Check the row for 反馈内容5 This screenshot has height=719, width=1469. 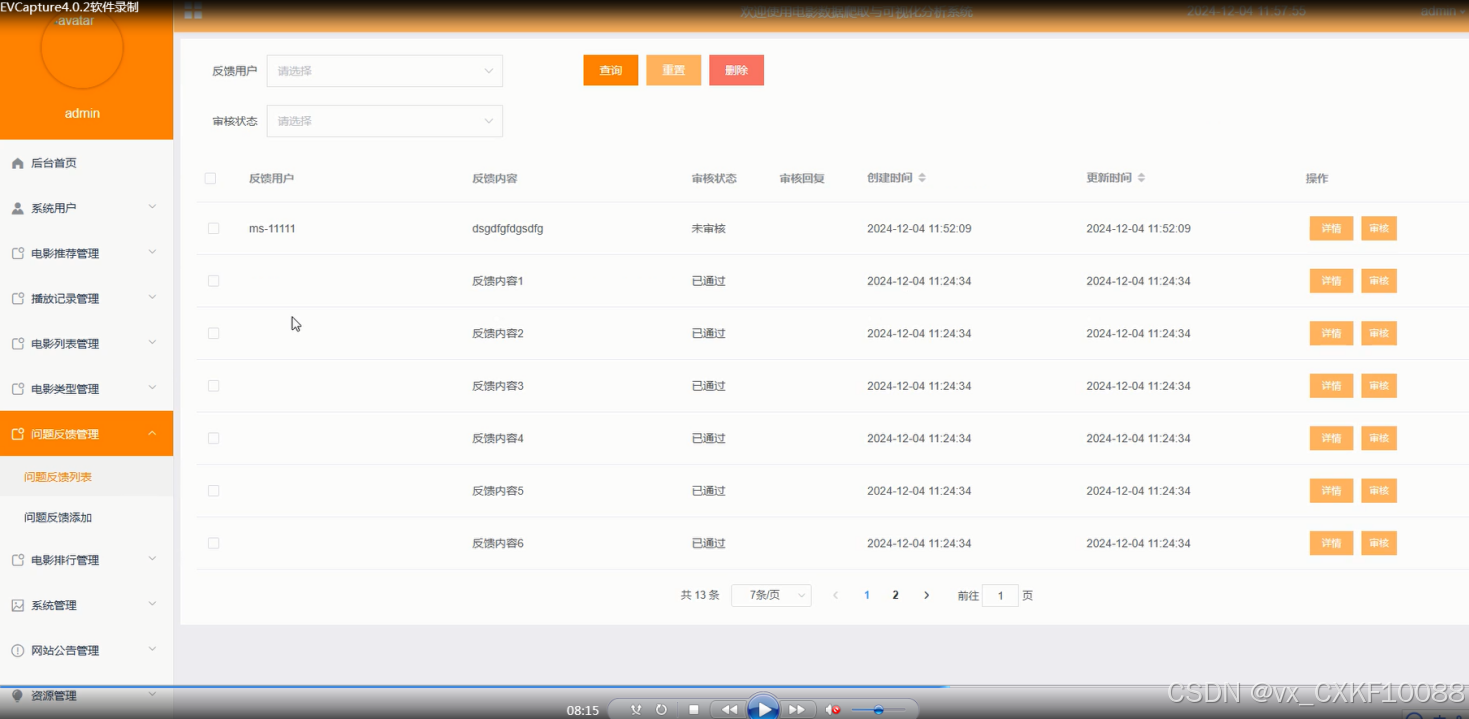[x=213, y=490]
